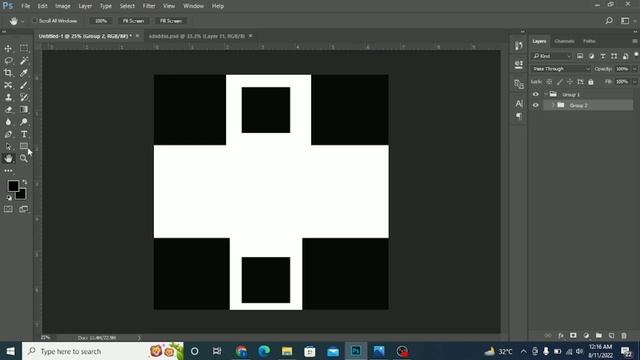Collapse the Group 1 folder
The image size is (640, 360).
coord(546,94)
